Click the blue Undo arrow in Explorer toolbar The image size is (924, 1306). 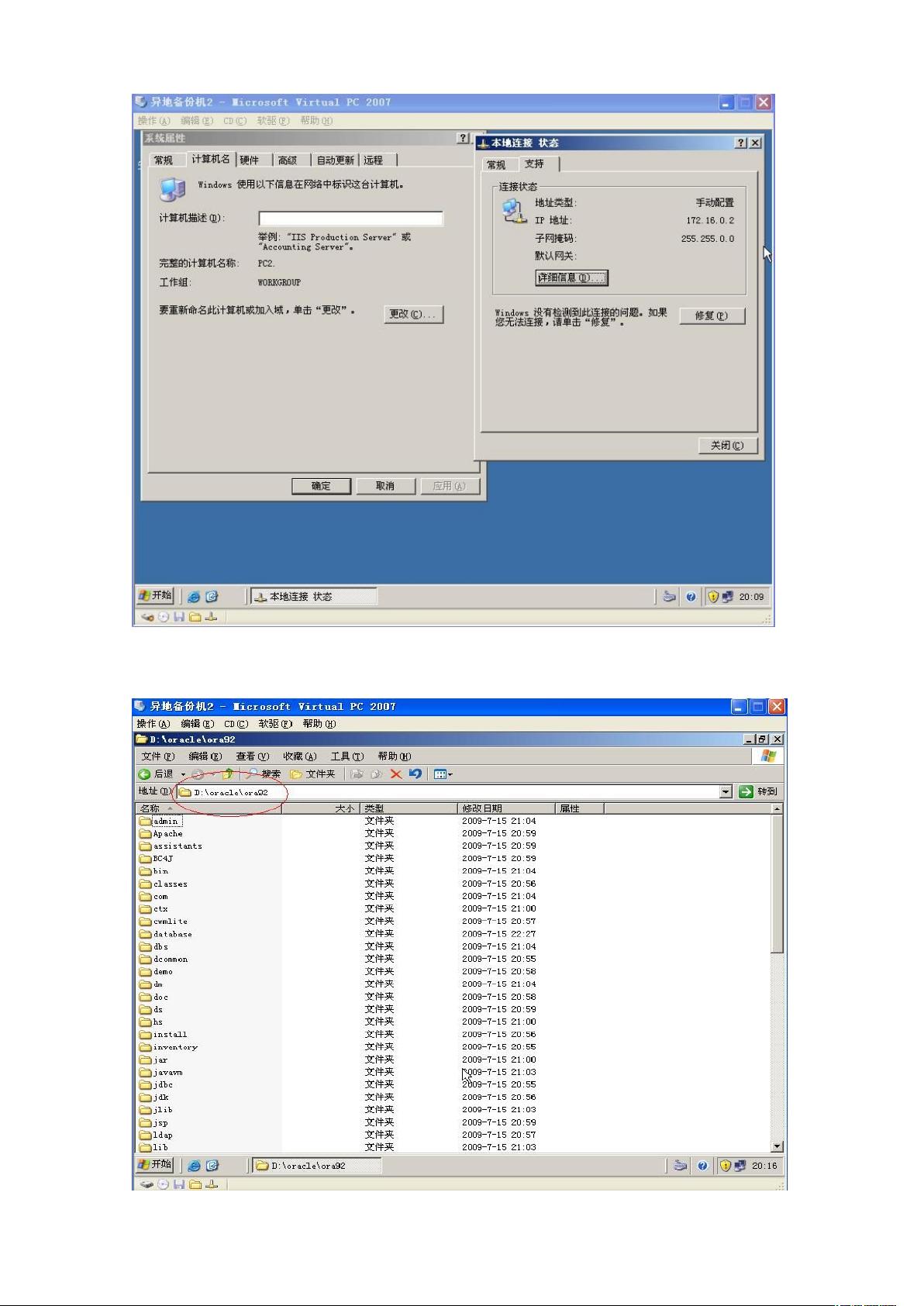(415, 774)
